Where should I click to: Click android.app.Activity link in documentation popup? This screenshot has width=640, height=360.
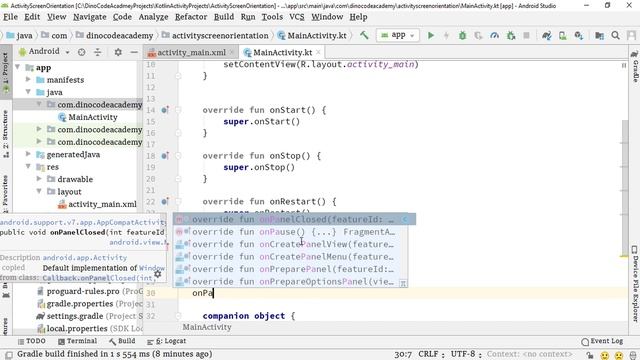[85, 258]
